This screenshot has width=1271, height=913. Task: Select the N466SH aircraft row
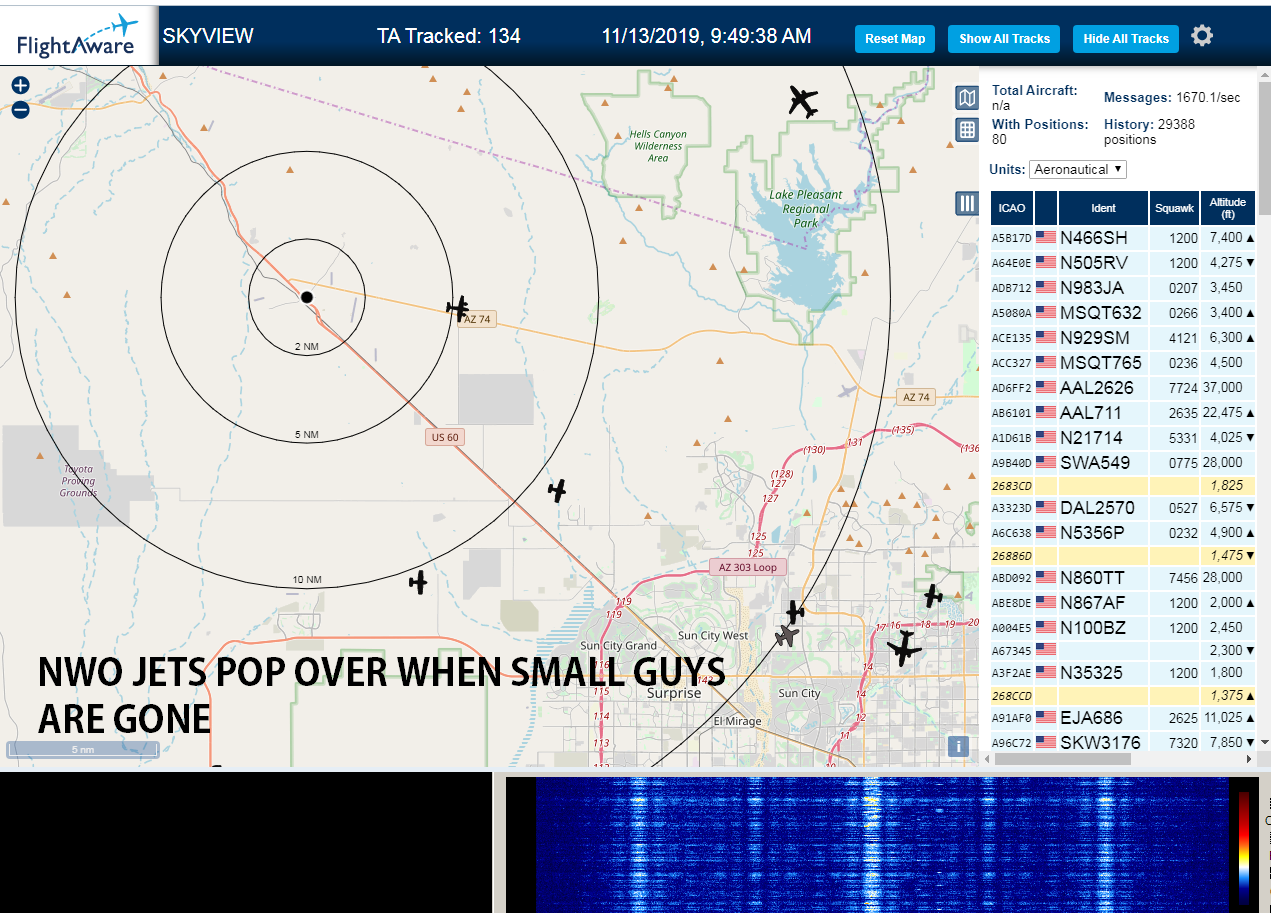pos(1123,238)
